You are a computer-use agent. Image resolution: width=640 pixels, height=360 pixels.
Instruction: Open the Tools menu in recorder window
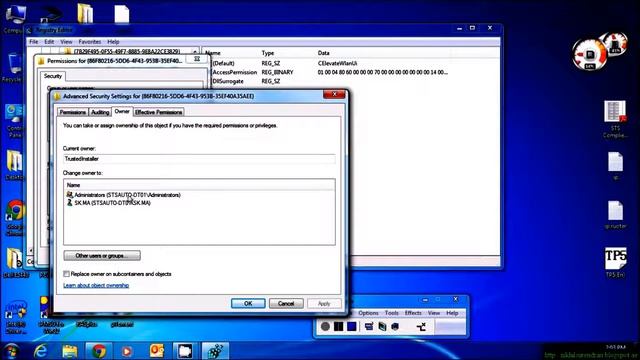click(391, 313)
